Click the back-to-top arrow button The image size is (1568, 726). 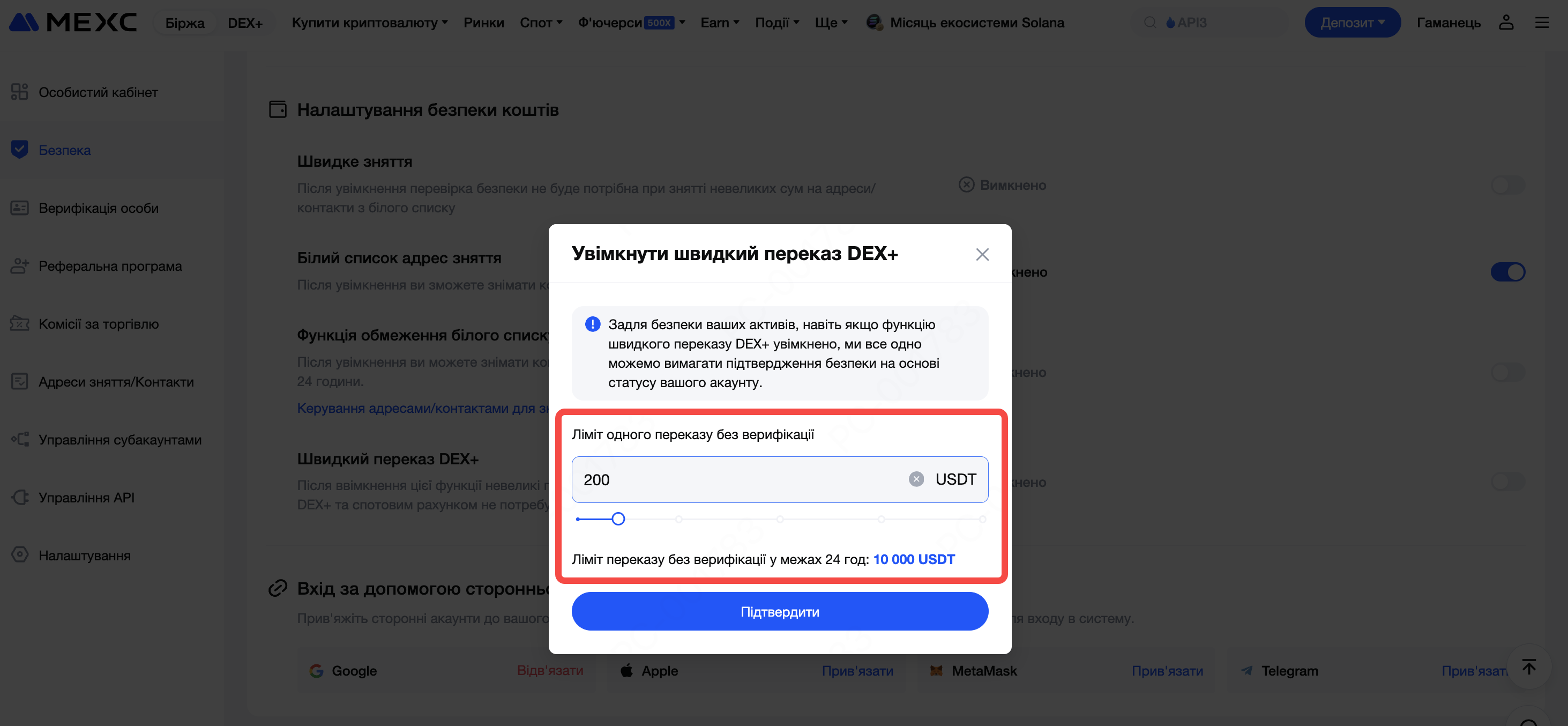1528,666
